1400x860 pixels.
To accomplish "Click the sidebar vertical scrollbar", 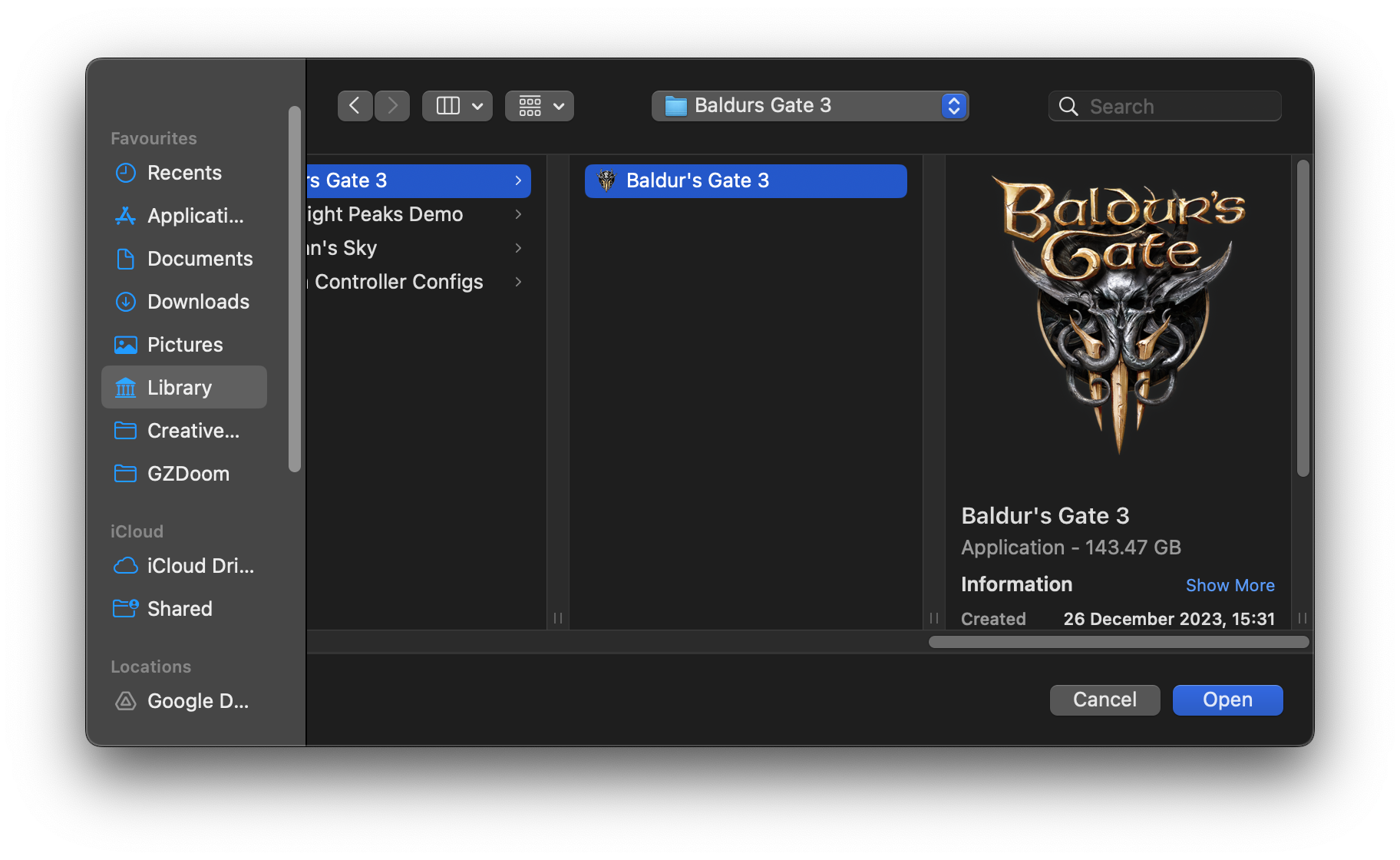I will (x=295, y=289).
